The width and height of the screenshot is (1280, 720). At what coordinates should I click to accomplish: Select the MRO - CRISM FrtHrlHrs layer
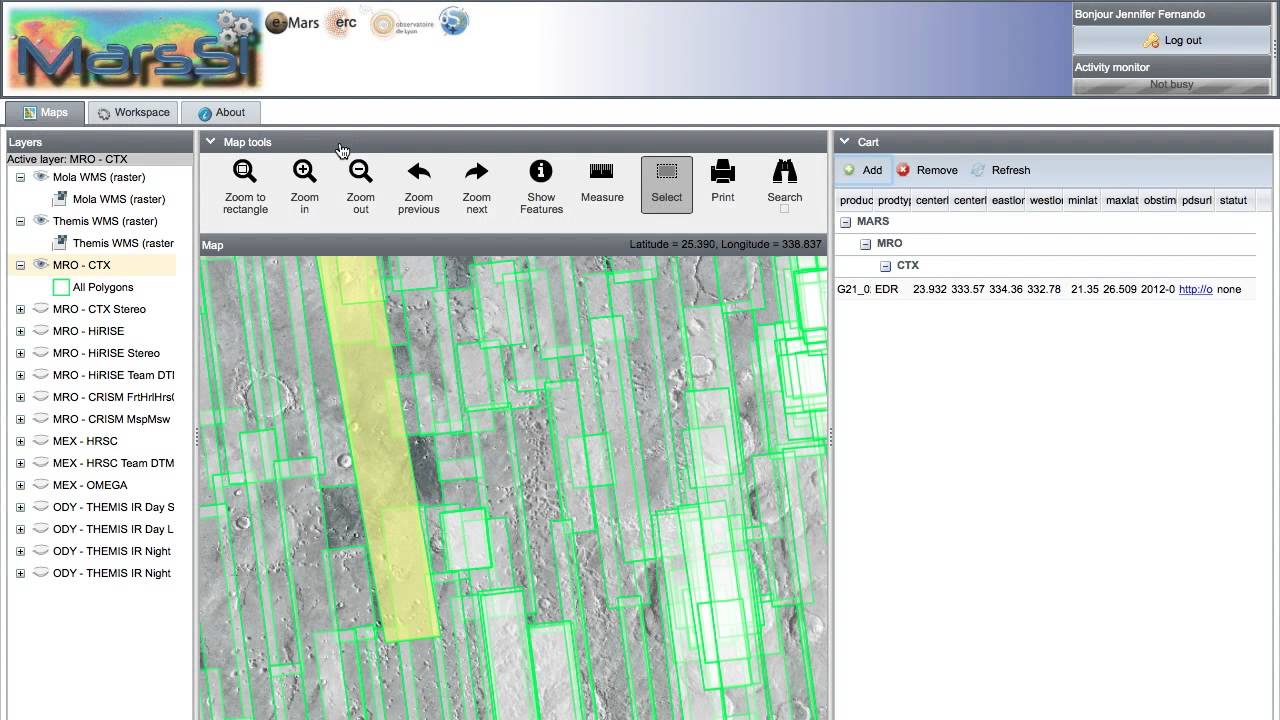[x=113, y=397]
